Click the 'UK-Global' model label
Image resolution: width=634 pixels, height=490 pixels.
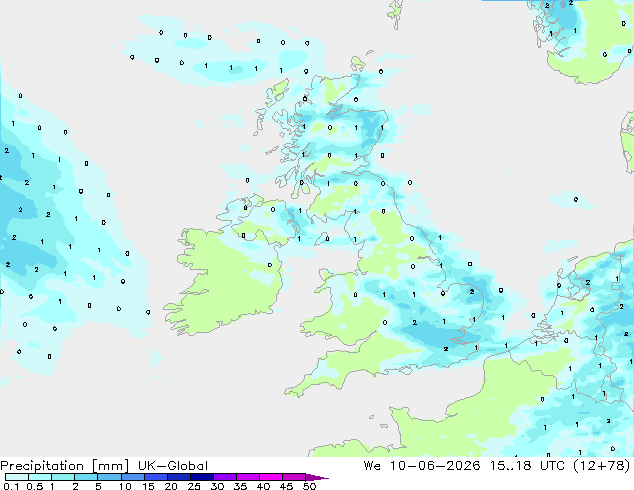click(x=173, y=466)
